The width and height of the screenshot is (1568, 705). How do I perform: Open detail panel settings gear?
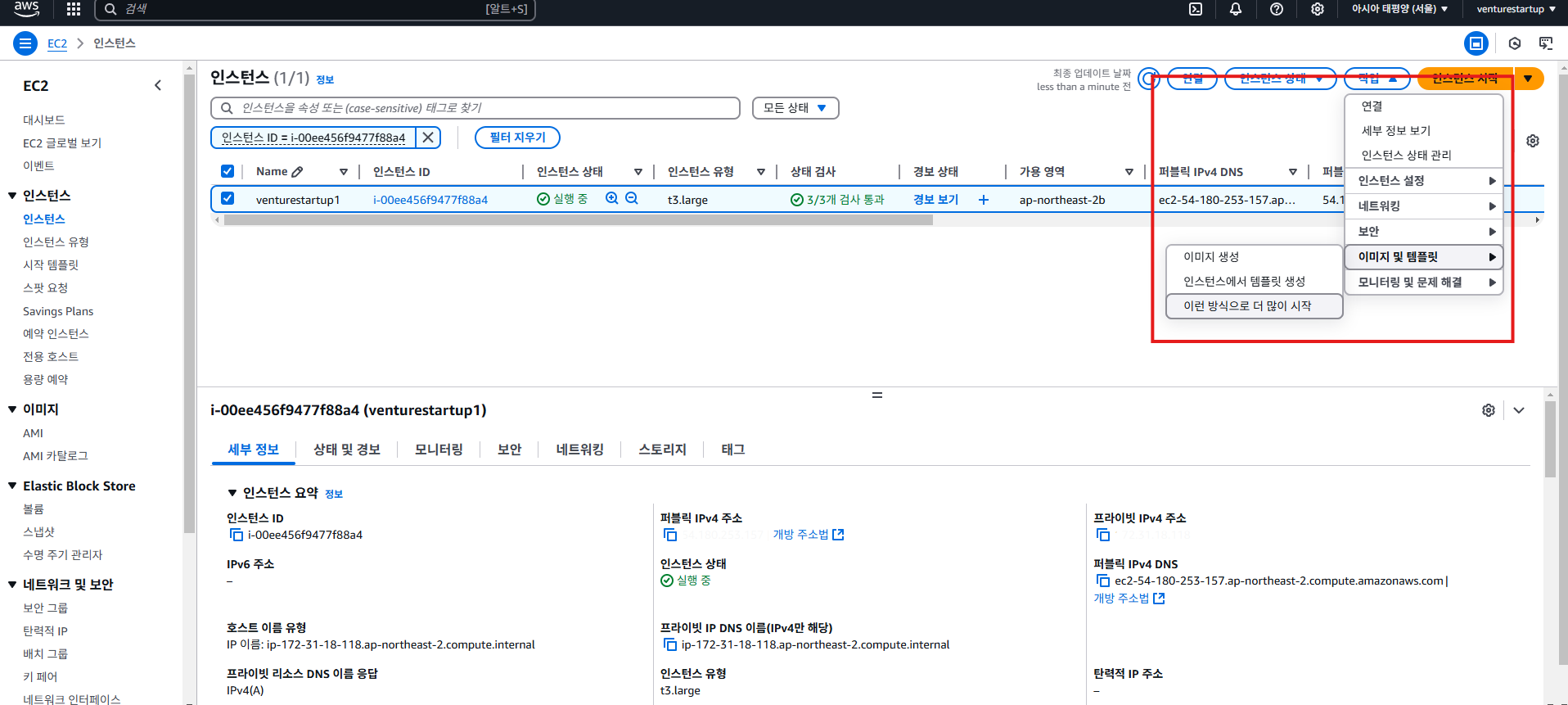pyautogui.click(x=1489, y=410)
